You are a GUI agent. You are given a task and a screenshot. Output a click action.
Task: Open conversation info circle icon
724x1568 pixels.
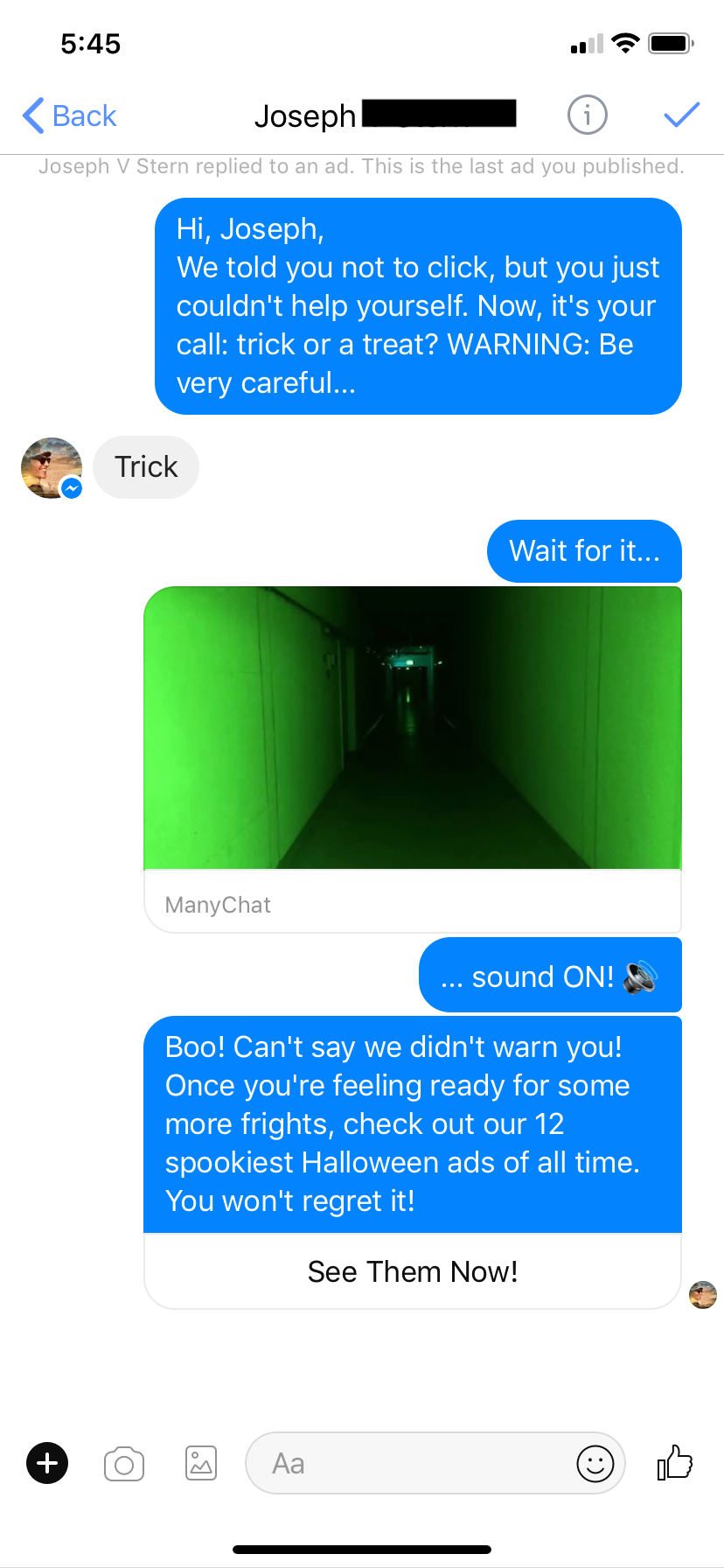point(587,115)
